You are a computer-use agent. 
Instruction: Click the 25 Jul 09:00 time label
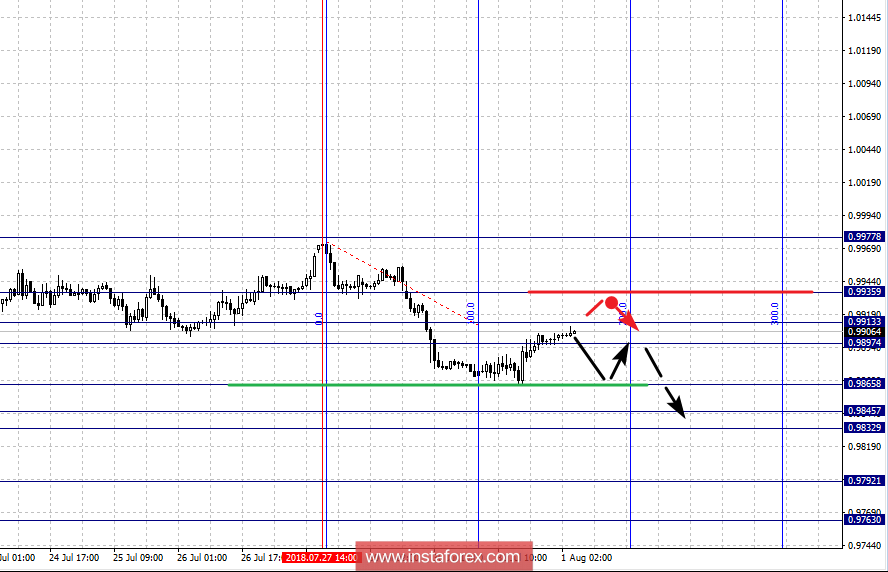click(138, 558)
